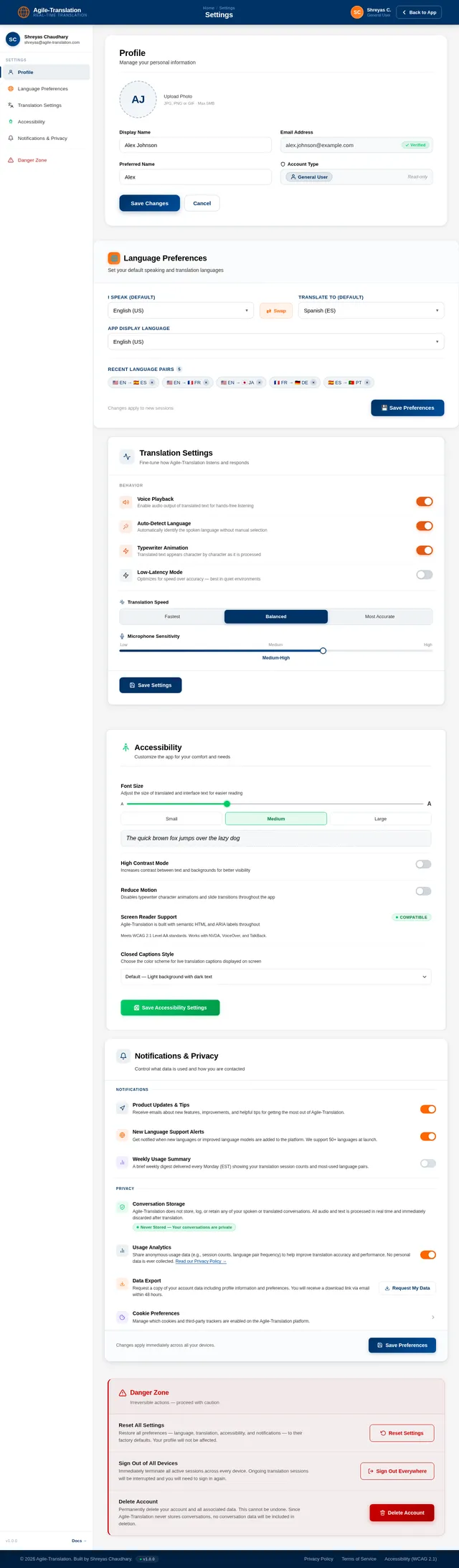
Task: Click the Voice Playback speaker icon
Action: click(126, 502)
